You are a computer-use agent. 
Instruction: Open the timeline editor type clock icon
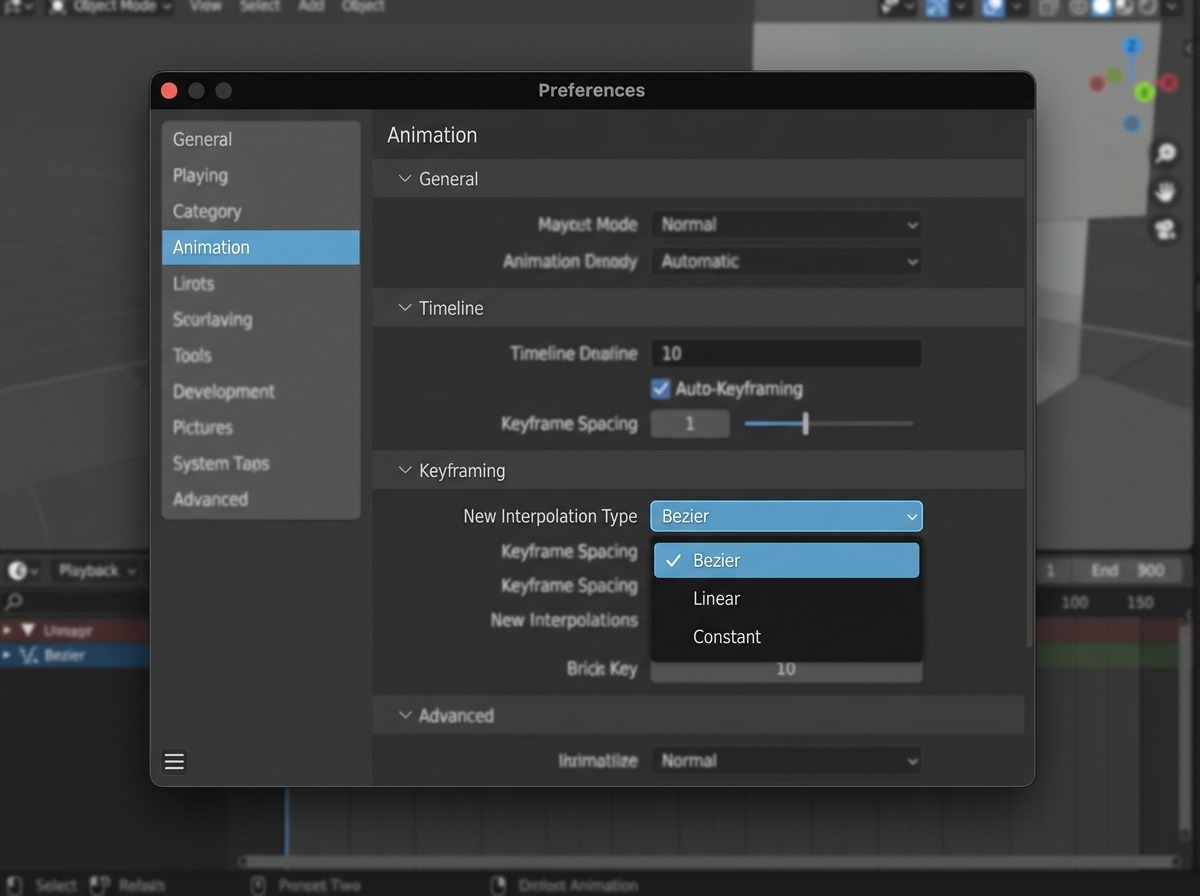point(18,571)
